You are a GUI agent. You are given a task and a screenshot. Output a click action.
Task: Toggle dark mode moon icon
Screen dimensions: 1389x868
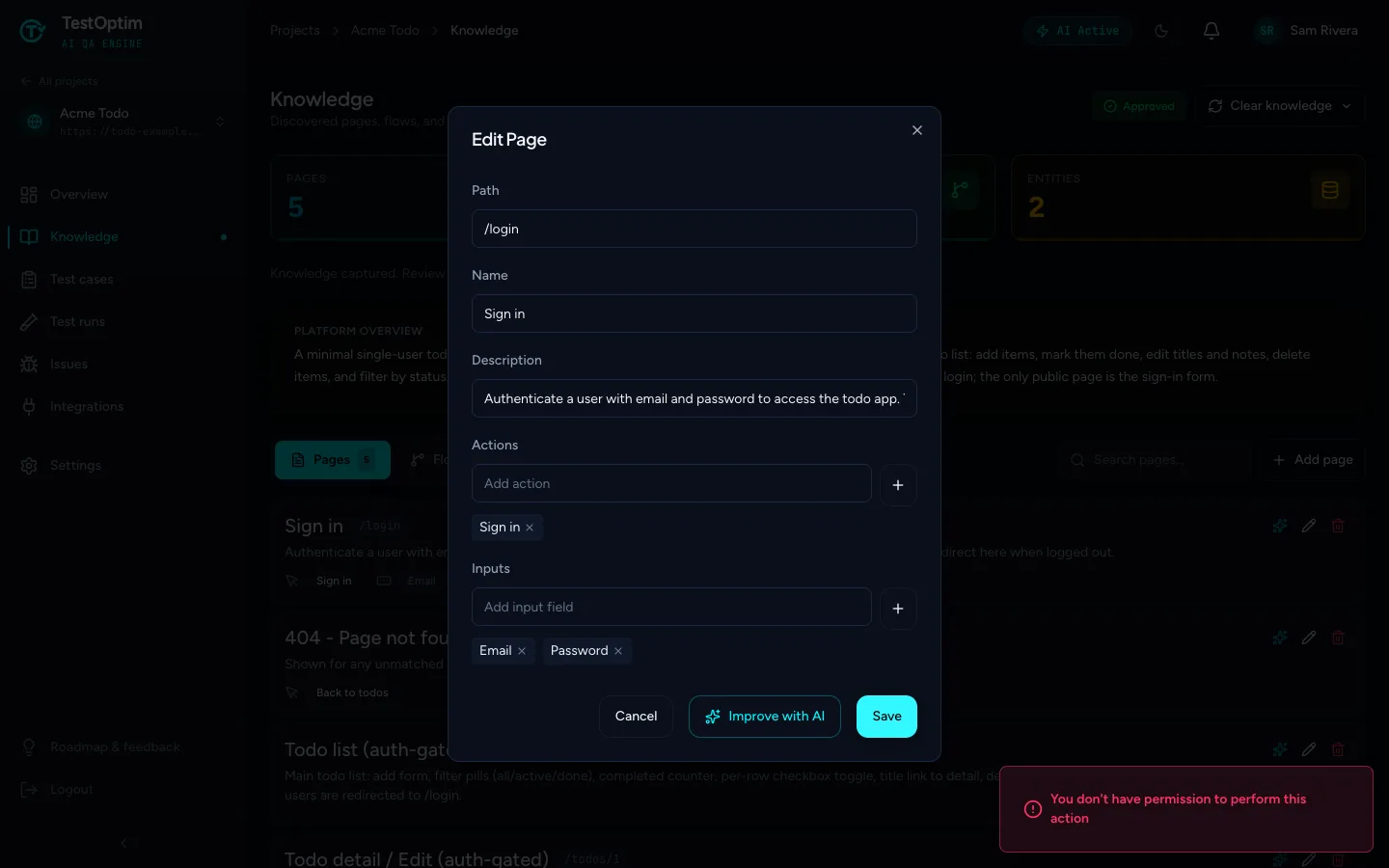coord(1161,31)
